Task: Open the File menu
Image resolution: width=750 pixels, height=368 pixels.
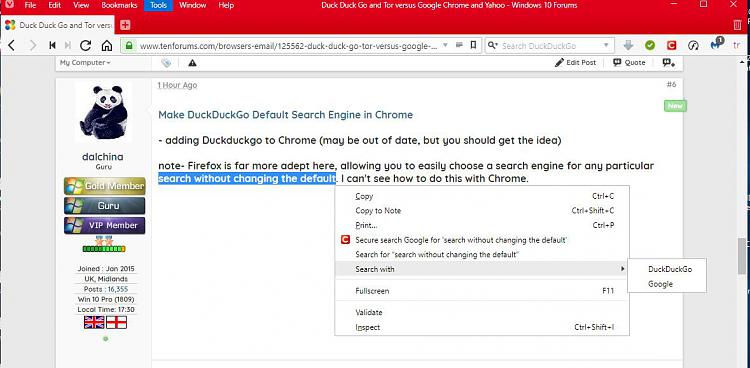Action: [x=30, y=5]
